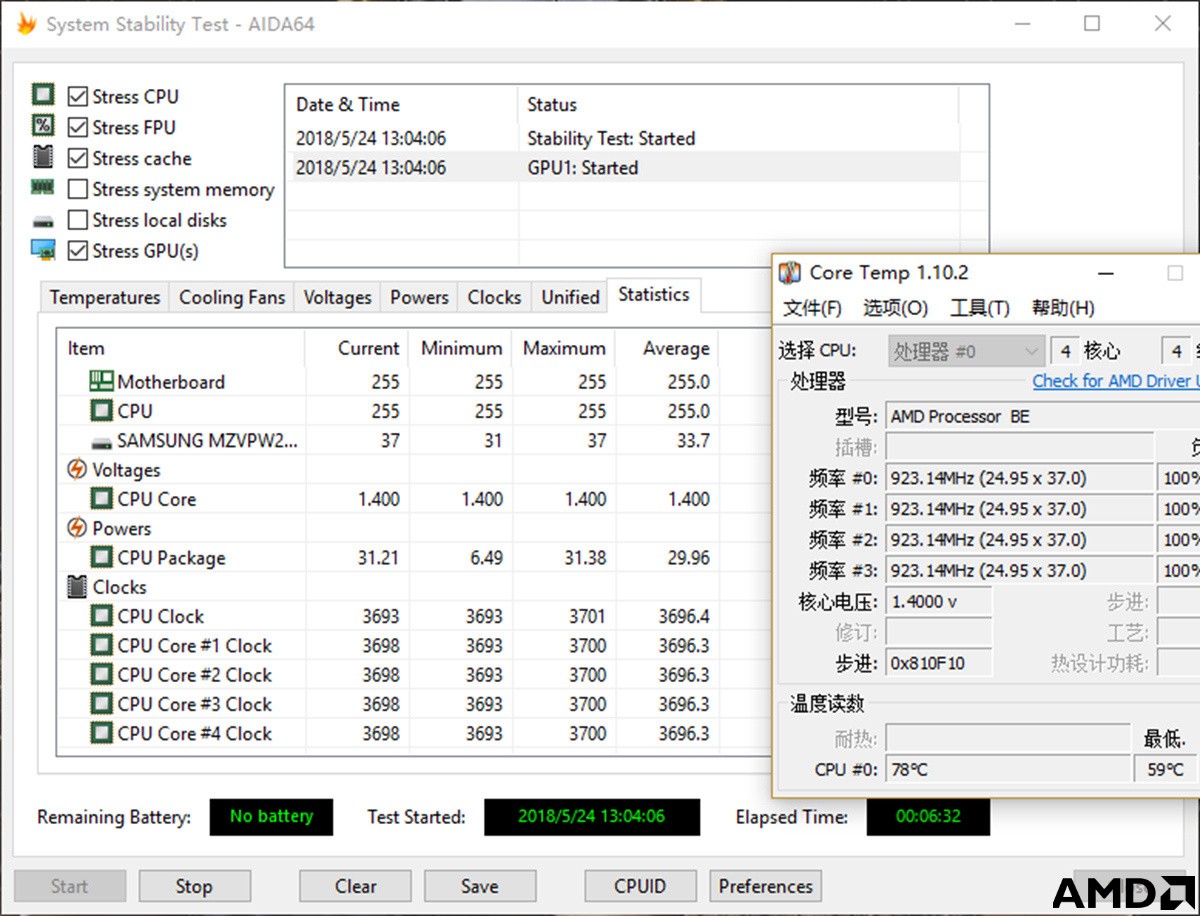Open the processor selection dropdown in Core Temp
Viewport: 1200px width, 916px height.
[967, 351]
